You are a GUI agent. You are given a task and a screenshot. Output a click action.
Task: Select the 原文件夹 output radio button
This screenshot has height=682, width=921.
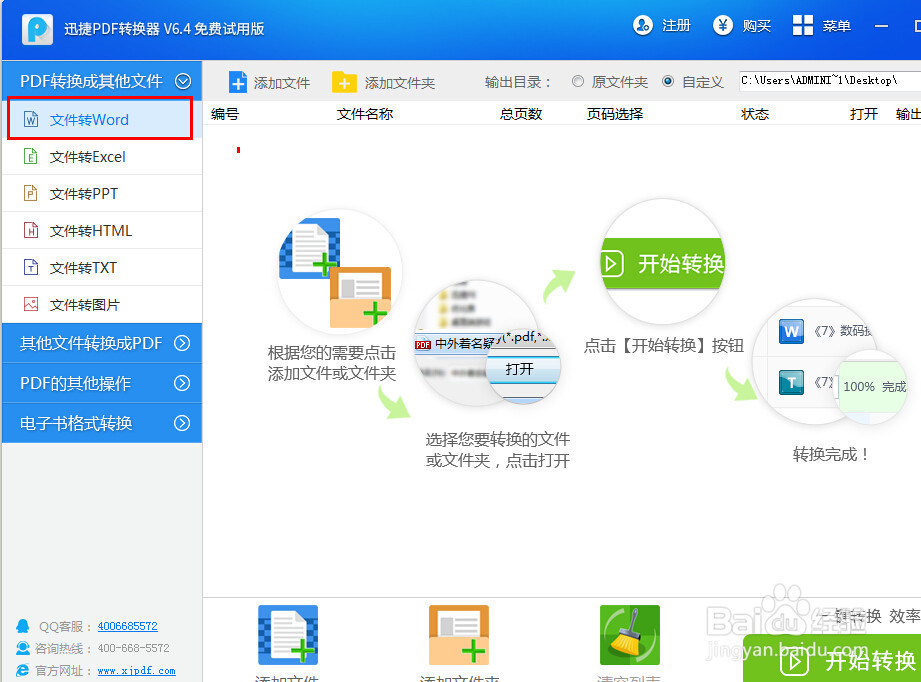pos(578,81)
